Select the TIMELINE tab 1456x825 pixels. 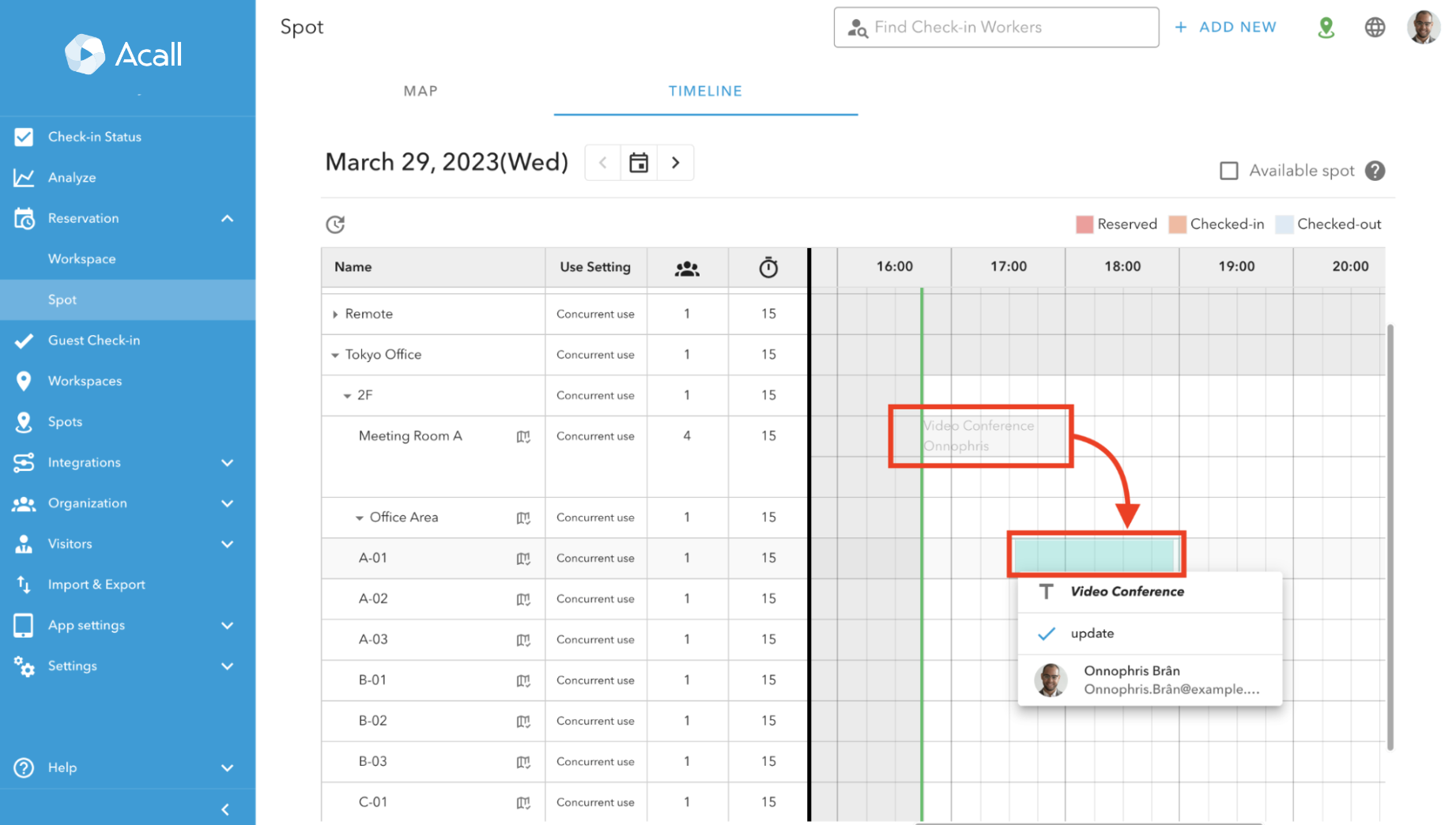tap(705, 91)
